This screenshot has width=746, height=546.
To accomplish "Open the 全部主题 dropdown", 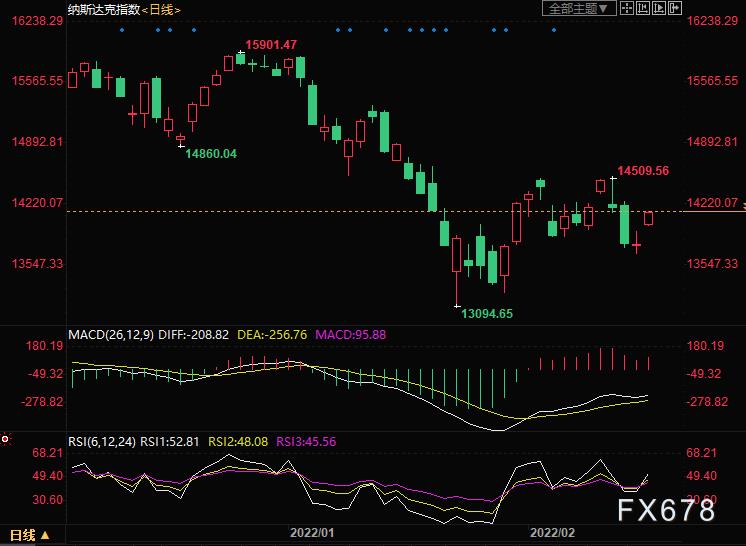I will click(579, 9).
